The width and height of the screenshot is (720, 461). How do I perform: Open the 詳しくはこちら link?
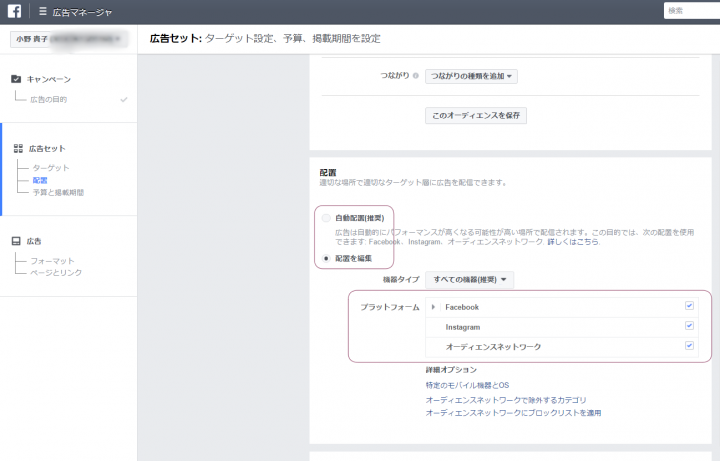click(x=573, y=242)
